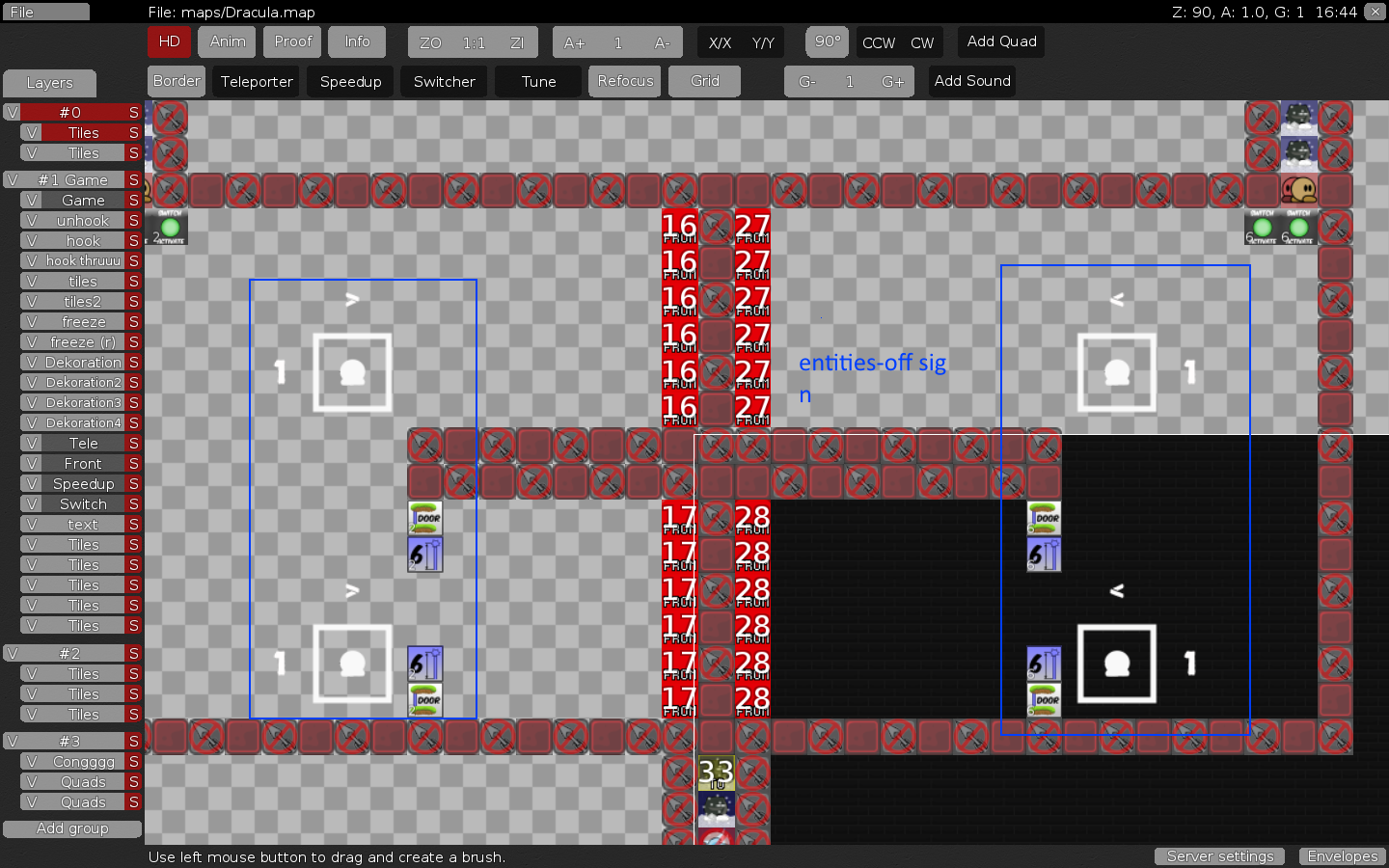Screen dimensions: 1389x868
Task: Open the Layers mode selector
Action: (x=49, y=83)
